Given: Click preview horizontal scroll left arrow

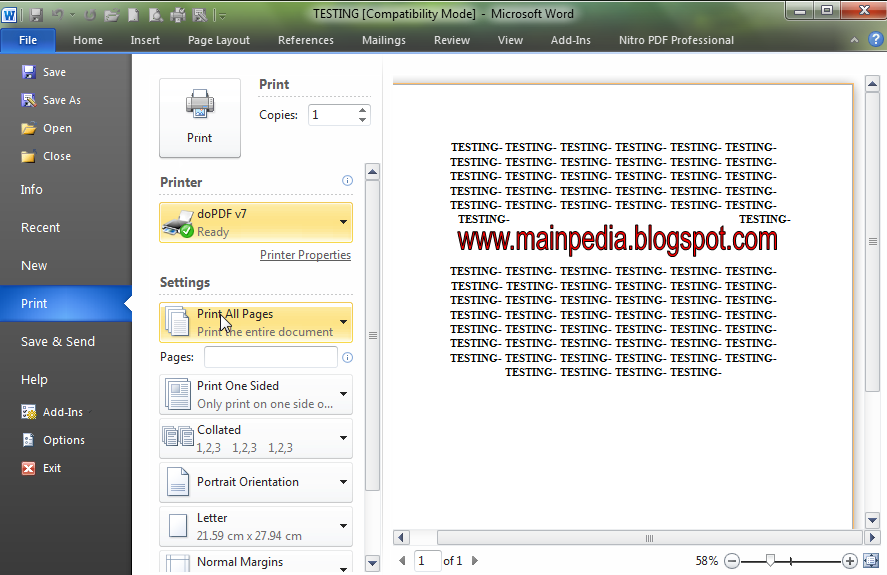Looking at the screenshot, I should (x=401, y=537).
